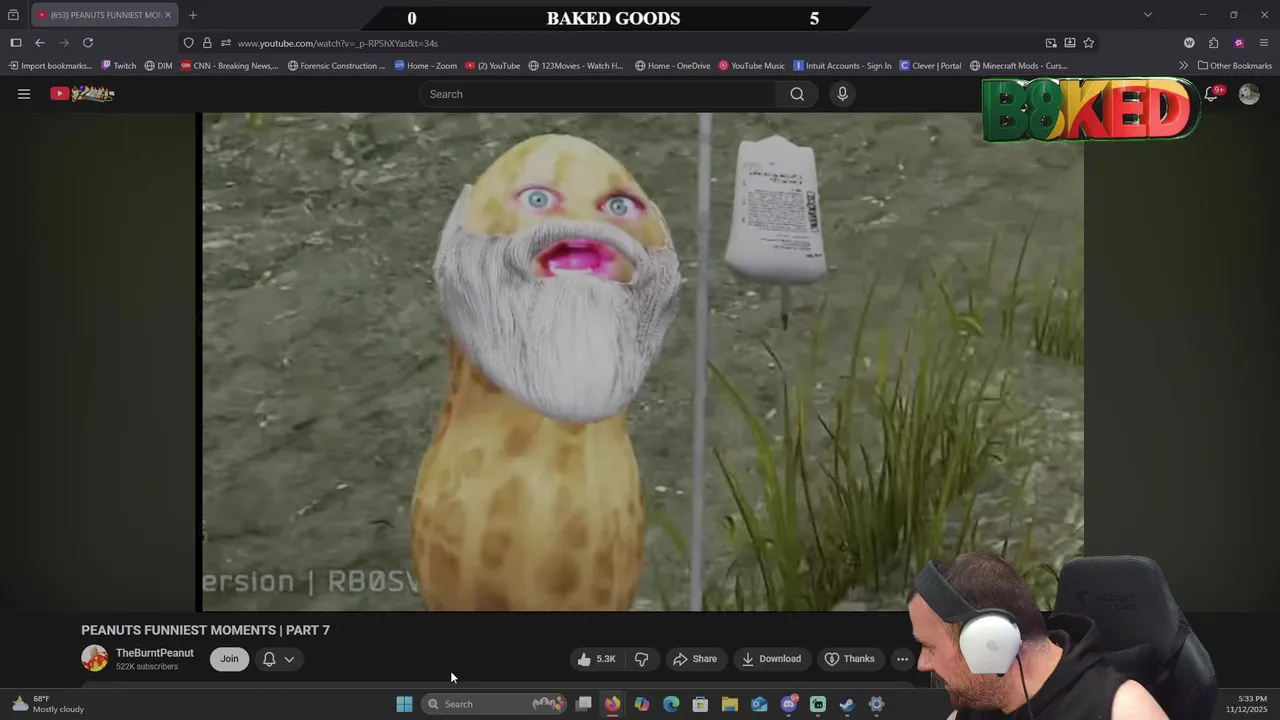Image resolution: width=1280 pixels, height=720 pixels.
Task: Dislike the video
Action: point(641,659)
